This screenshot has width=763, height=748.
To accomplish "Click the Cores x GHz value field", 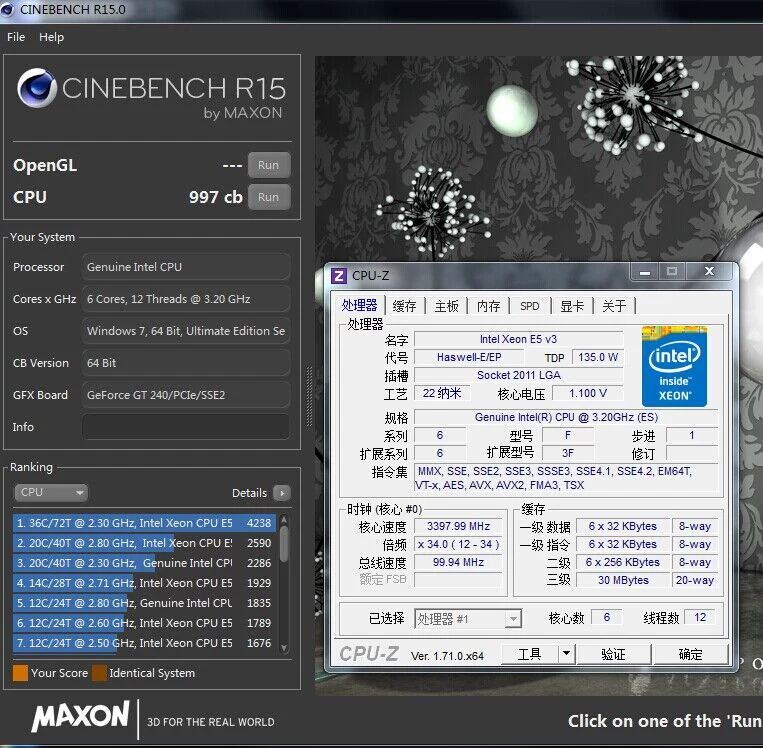I will 186,299.
